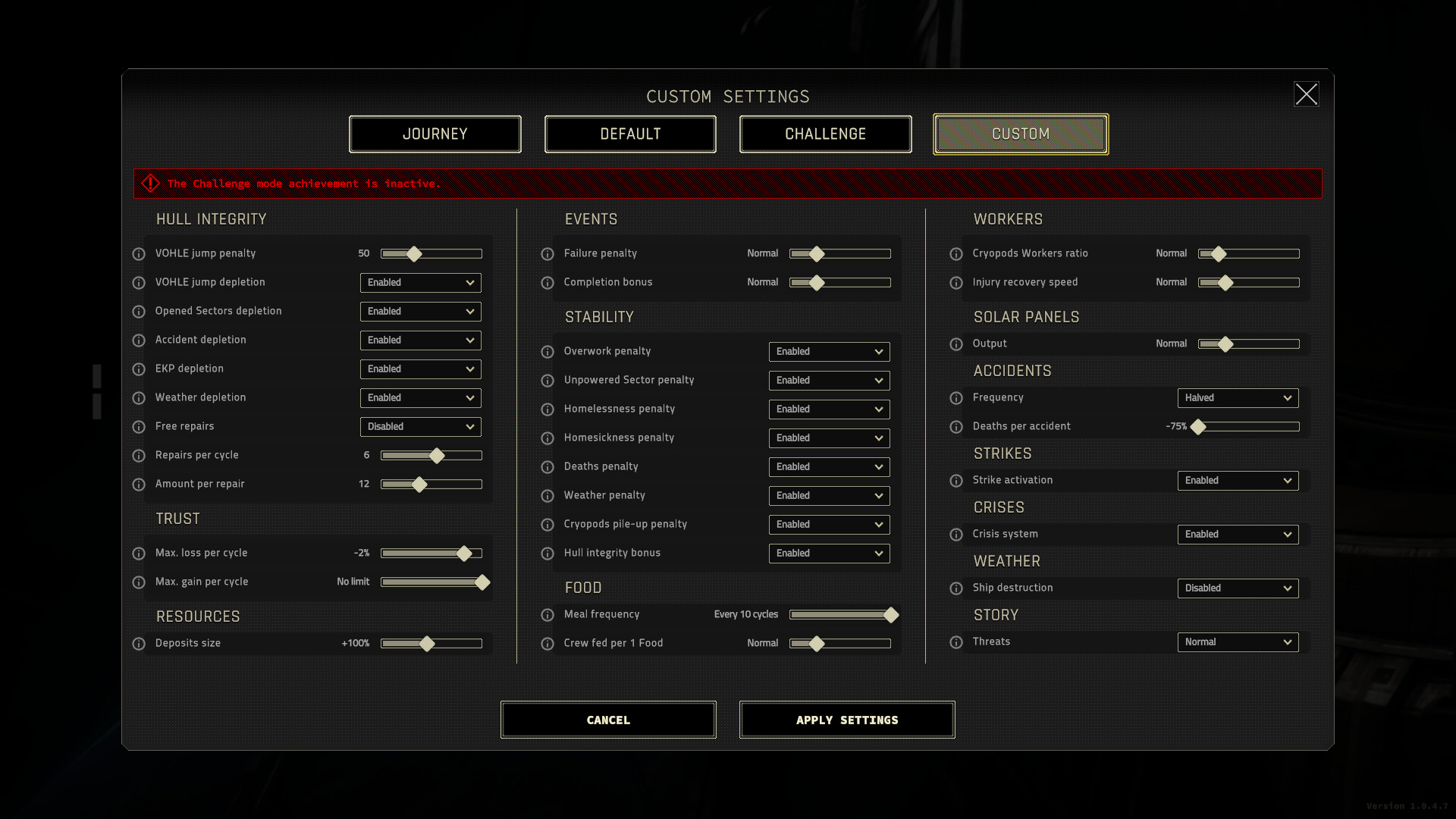Drag the Repairs per cycle slider
Image resolution: width=1456 pixels, height=819 pixels.
[x=436, y=455]
